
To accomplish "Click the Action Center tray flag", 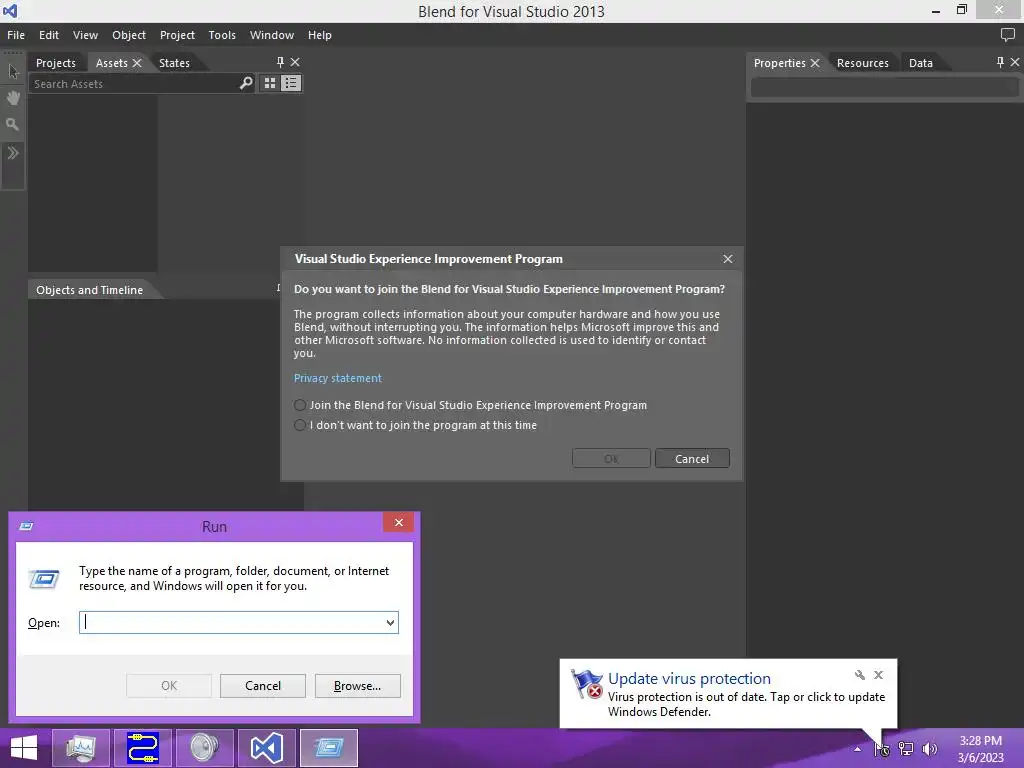I will coord(882,749).
